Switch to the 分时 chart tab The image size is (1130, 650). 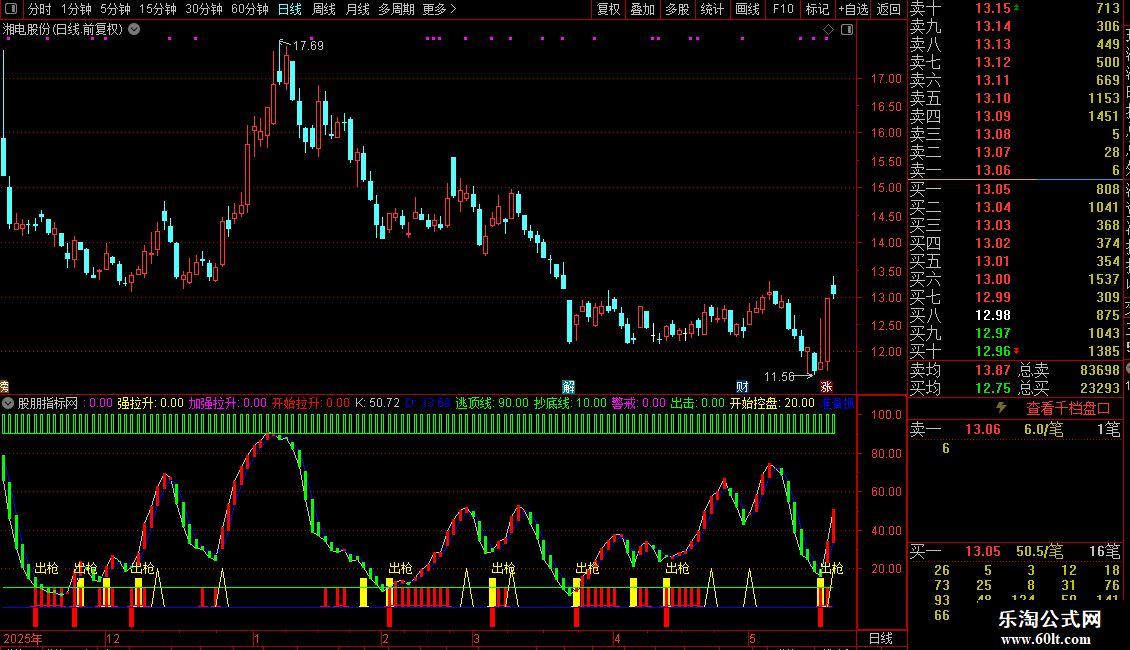coord(40,9)
